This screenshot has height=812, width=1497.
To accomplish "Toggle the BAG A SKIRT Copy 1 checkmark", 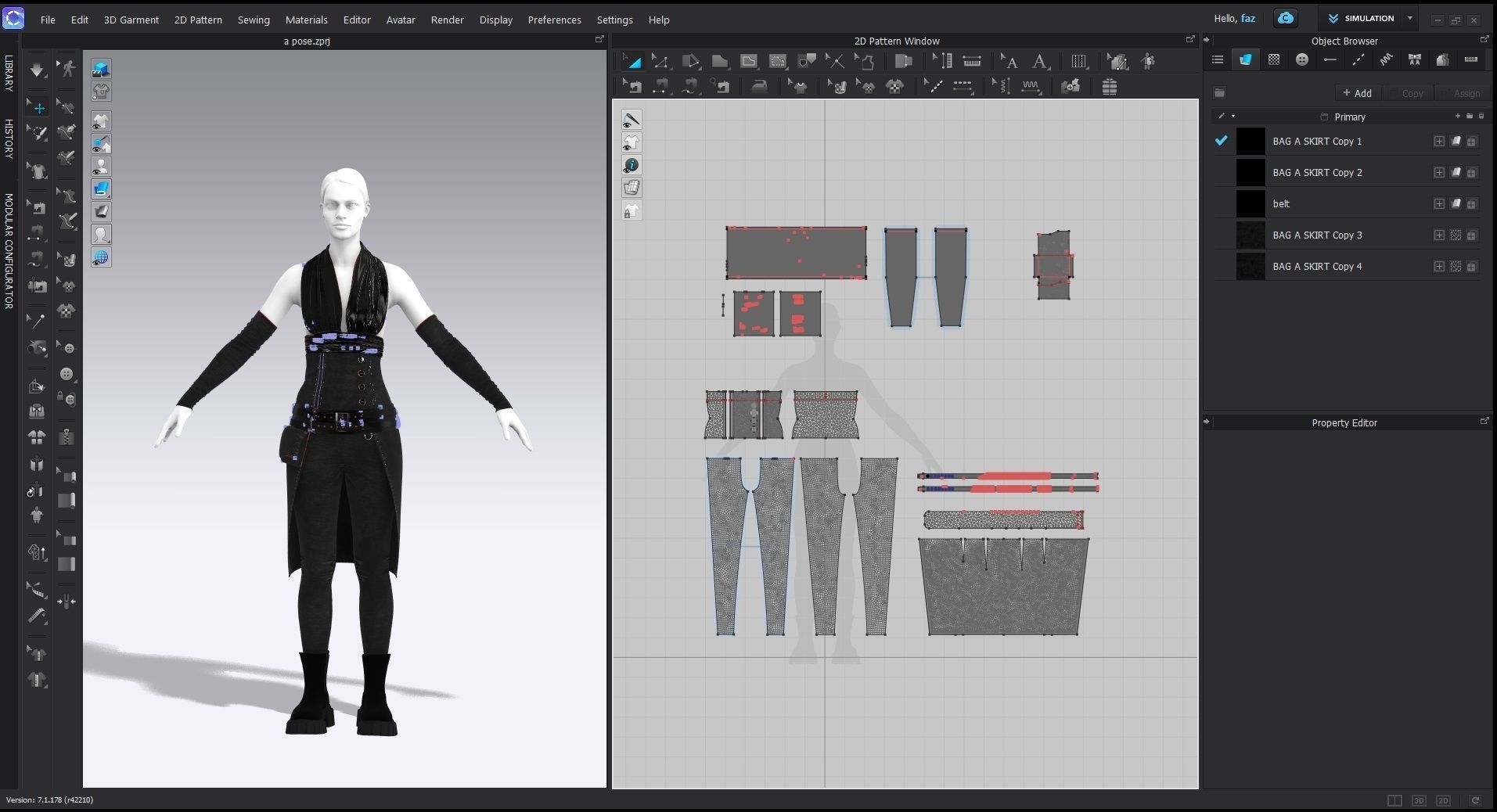I will click(1221, 141).
